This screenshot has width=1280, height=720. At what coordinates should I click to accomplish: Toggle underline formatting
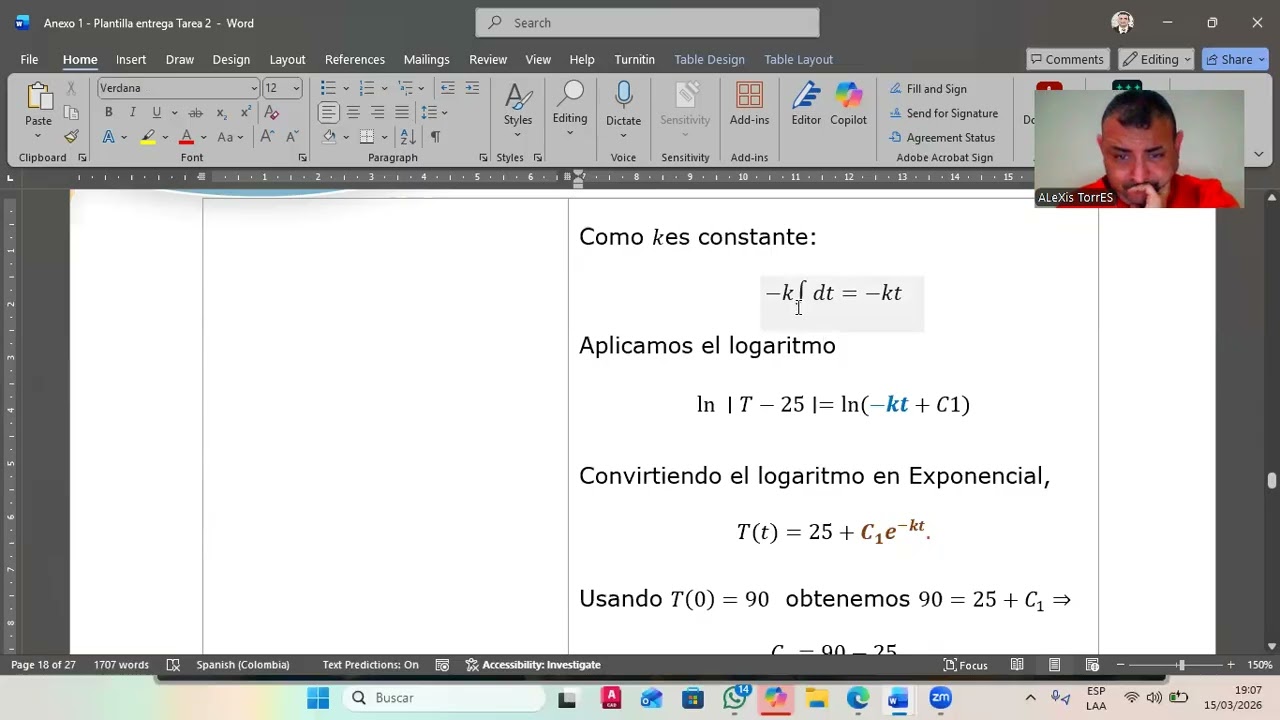tap(156, 112)
